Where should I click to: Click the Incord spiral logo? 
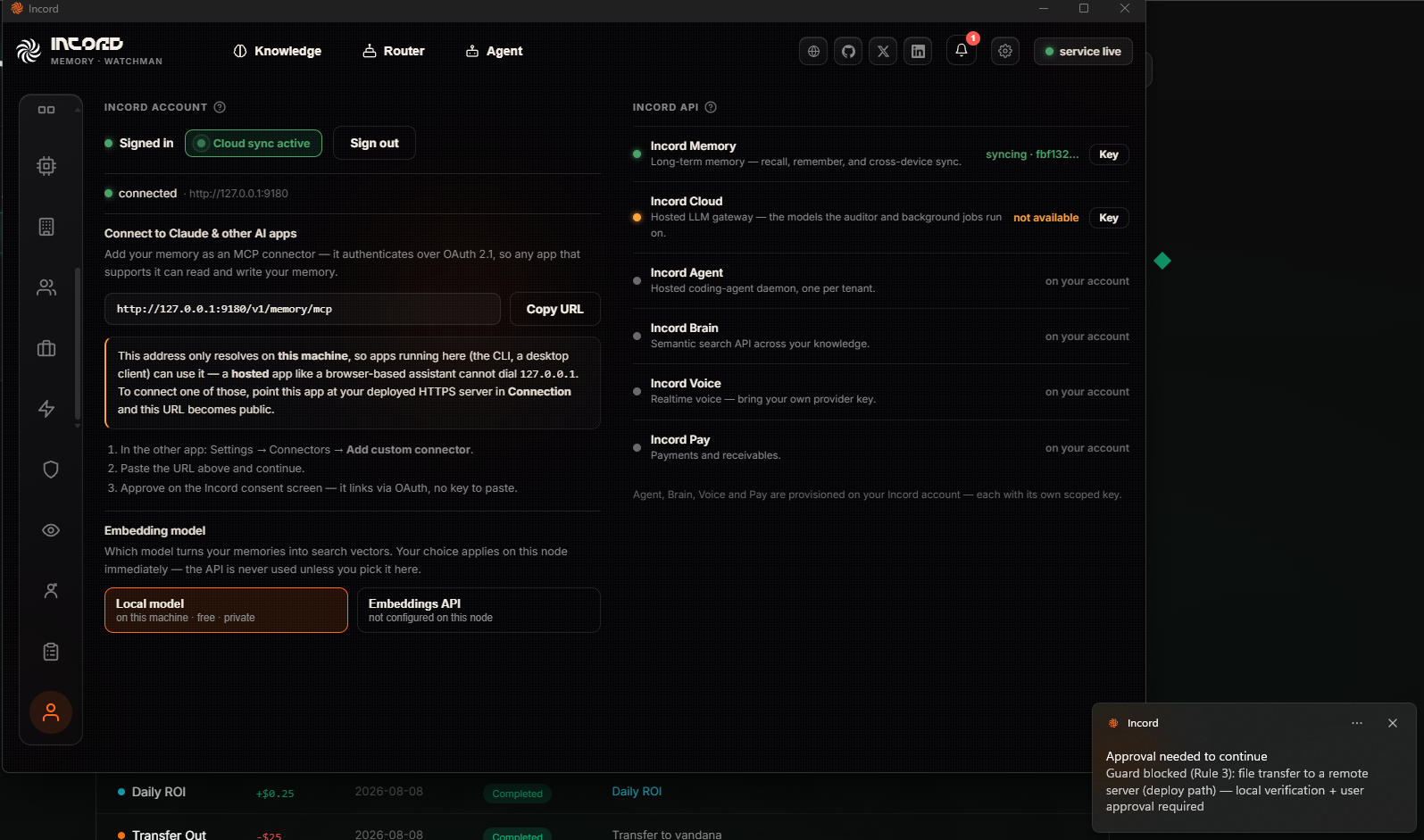coord(29,51)
